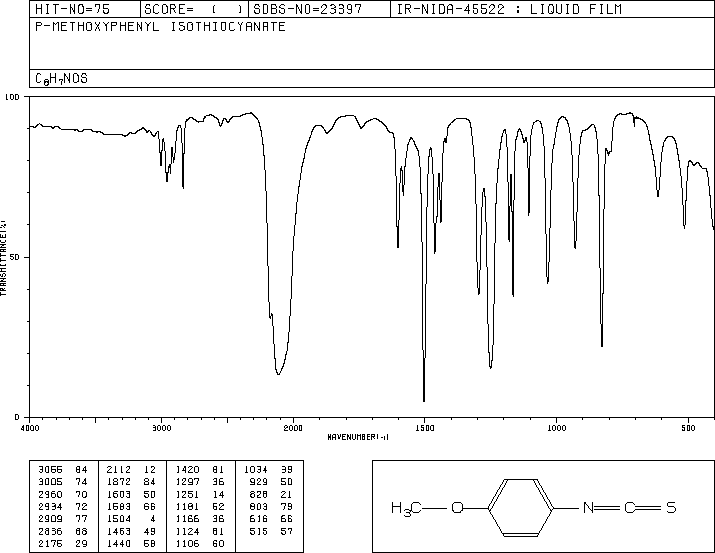Click the carbon atom C between N and S
715x553 pixels.
click(x=630, y=507)
